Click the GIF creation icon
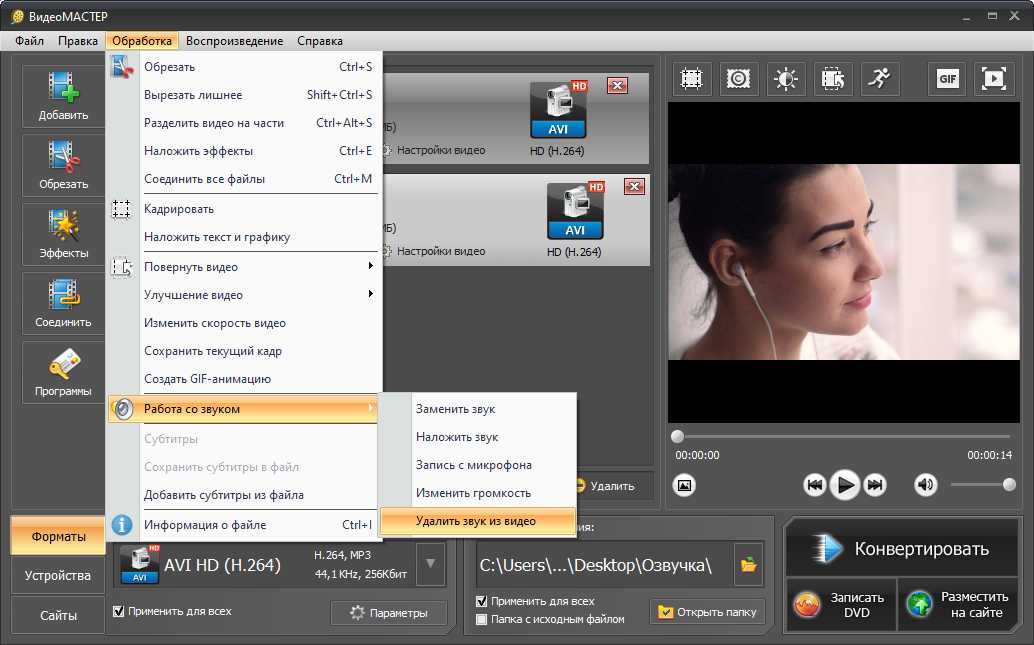The image size is (1034, 645). (947, 79)
